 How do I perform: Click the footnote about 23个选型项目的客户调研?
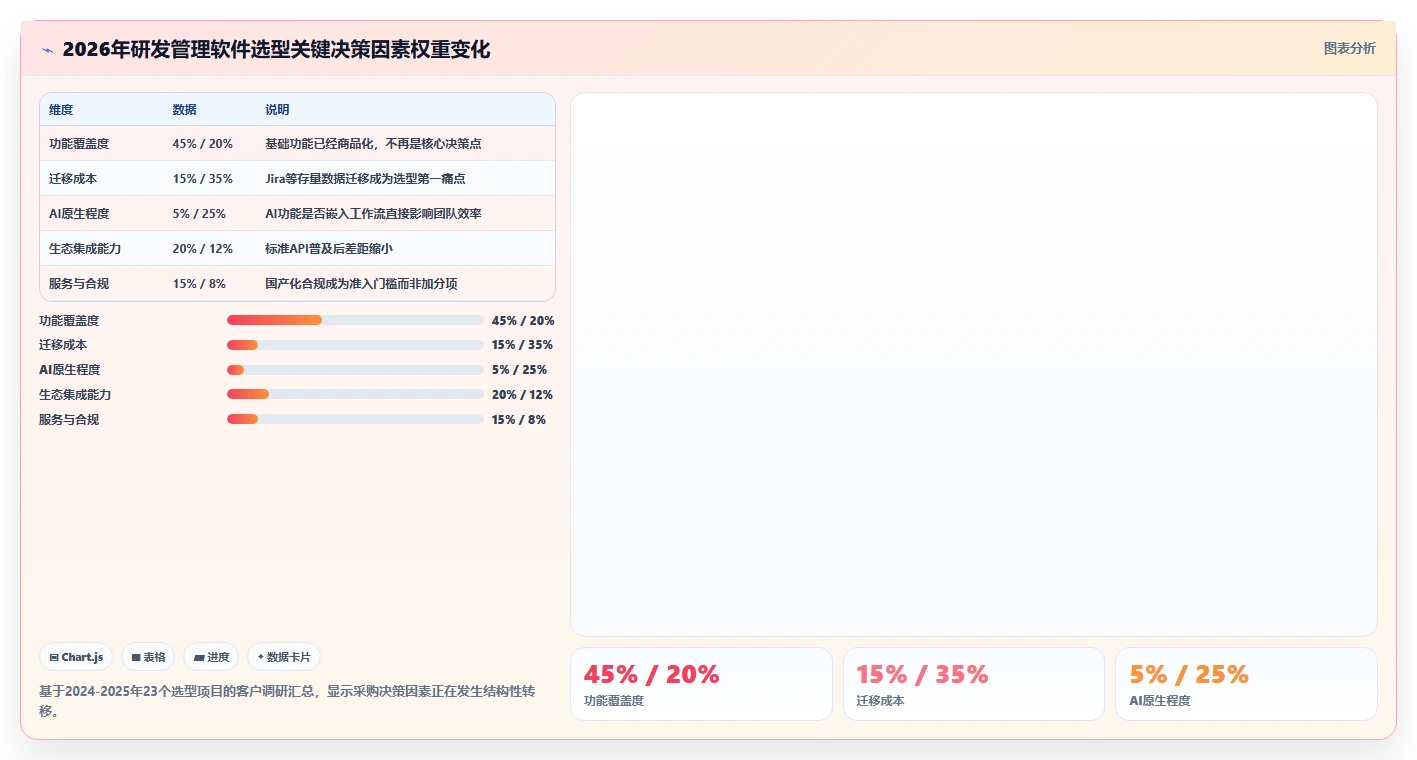click(x=287, y=701)
